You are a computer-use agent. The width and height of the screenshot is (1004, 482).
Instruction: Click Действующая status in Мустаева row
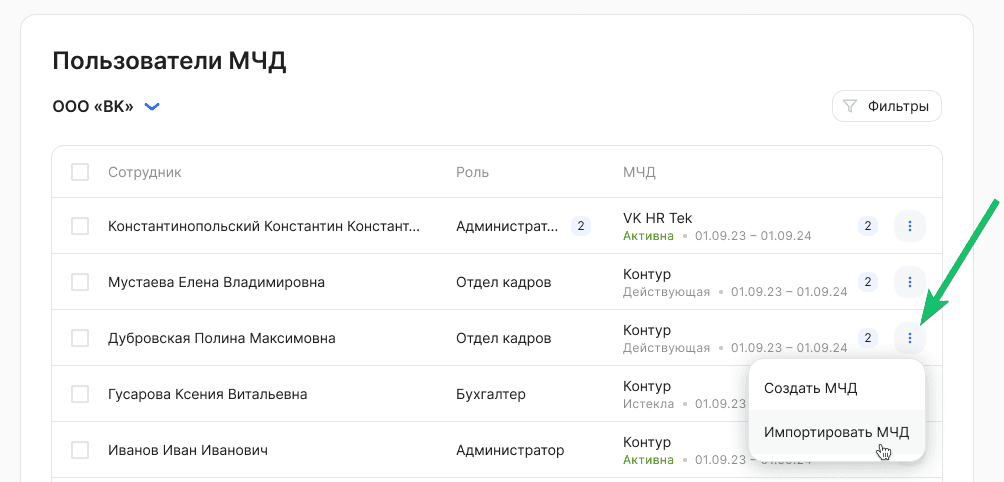[666, 292]
